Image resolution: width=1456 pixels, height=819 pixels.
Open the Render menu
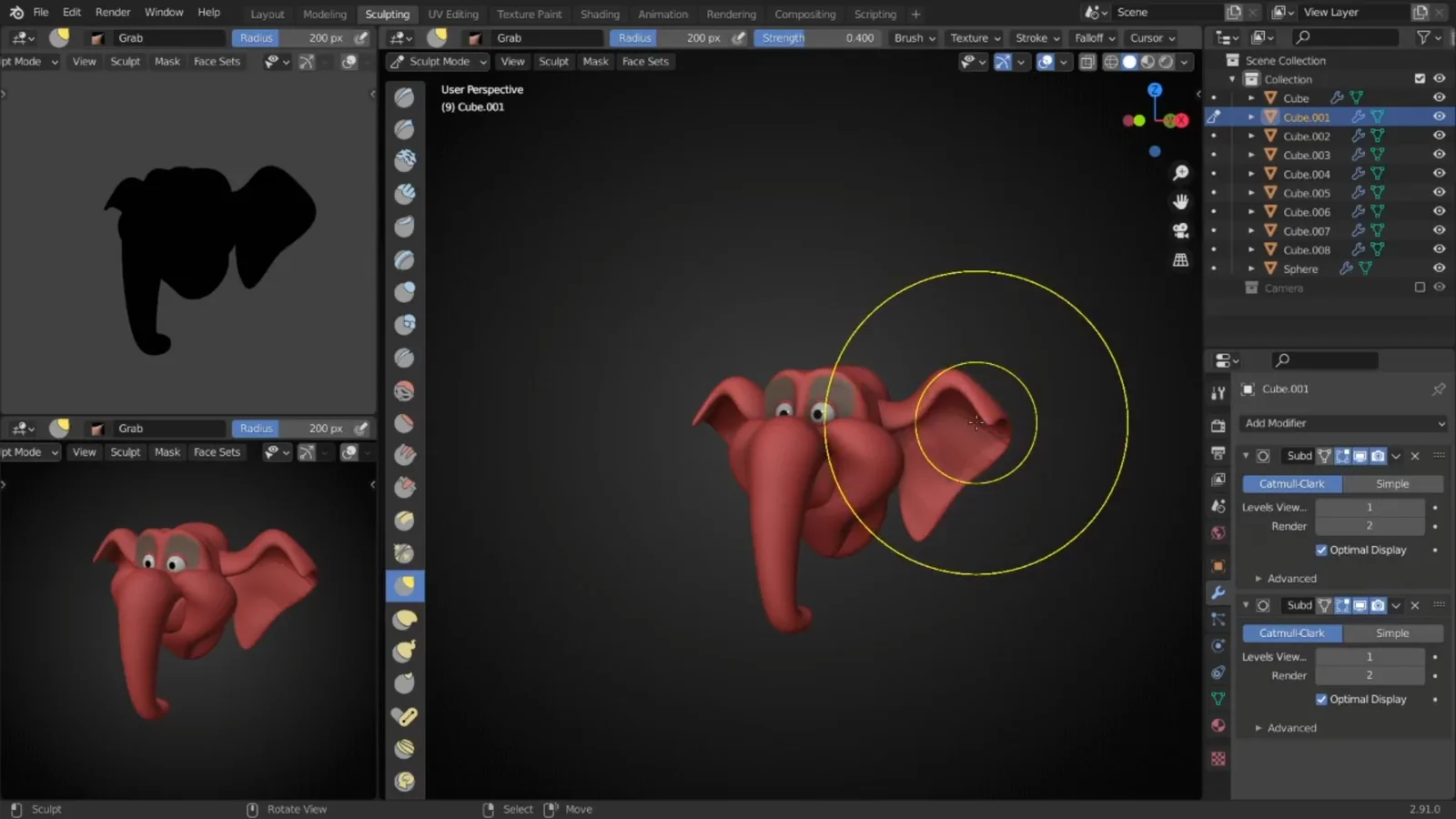[113, 12]
